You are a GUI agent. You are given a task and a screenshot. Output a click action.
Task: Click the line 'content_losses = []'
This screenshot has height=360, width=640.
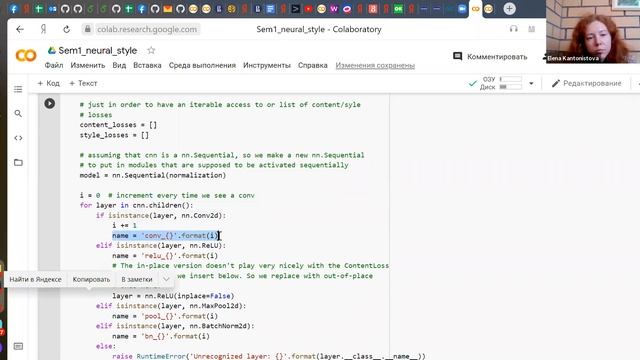point(118,125)
